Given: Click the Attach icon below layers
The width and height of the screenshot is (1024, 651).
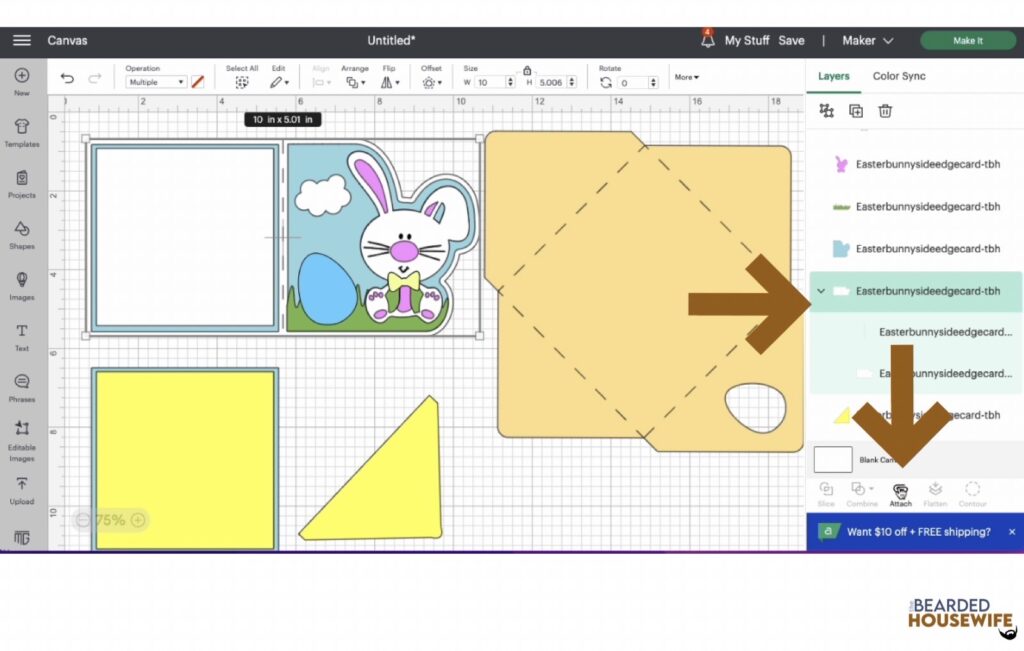Looking at the screenshot, I should point(900,491).
